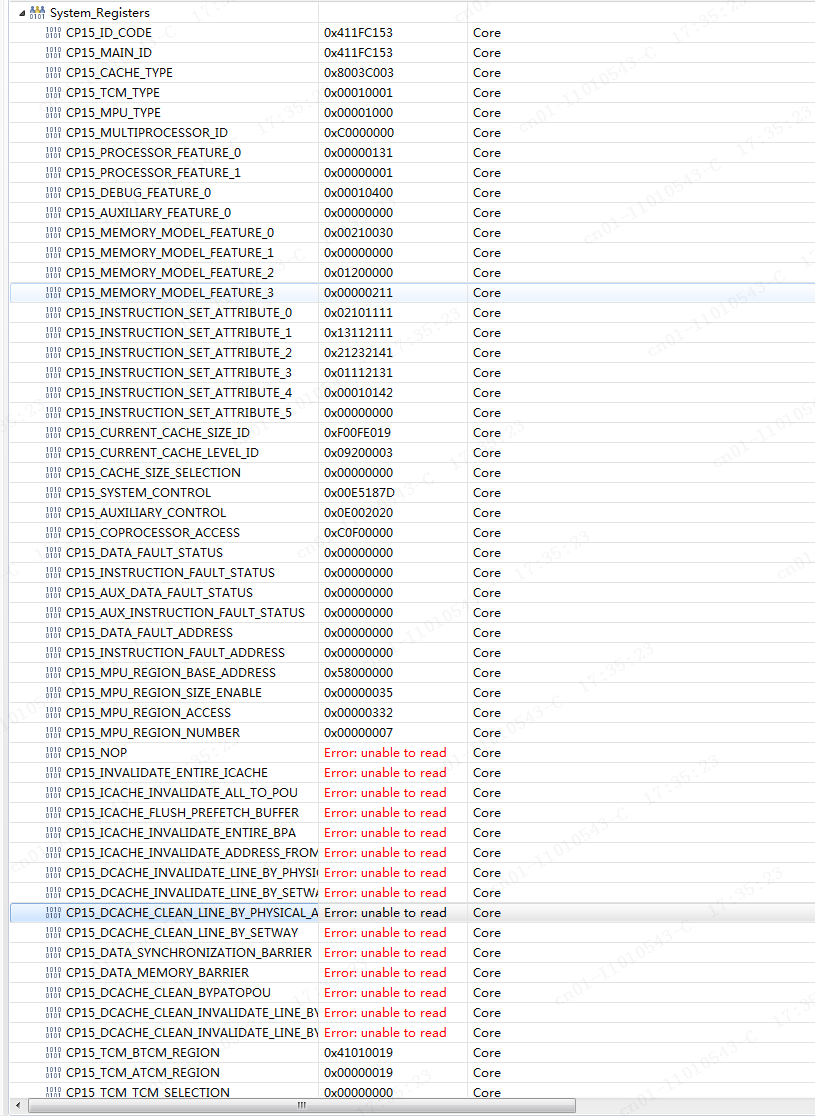This screenshot has width=815, height=1116.
Task: Collapse the System_Registers tree node
Action: tap(21, 13)
